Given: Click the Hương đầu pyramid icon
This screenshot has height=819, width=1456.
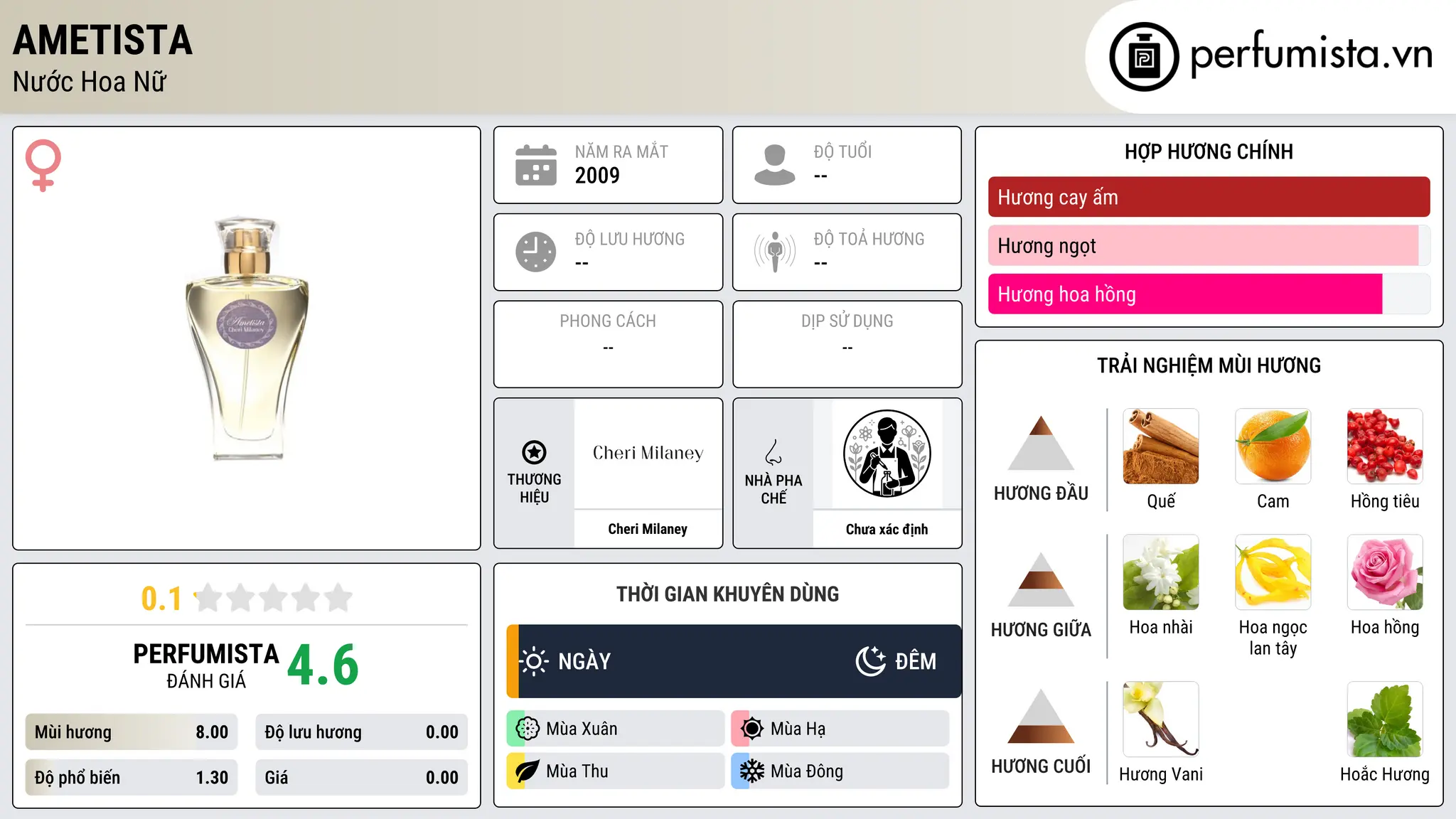Looking at the screenshot, I should click(1041, 443).
